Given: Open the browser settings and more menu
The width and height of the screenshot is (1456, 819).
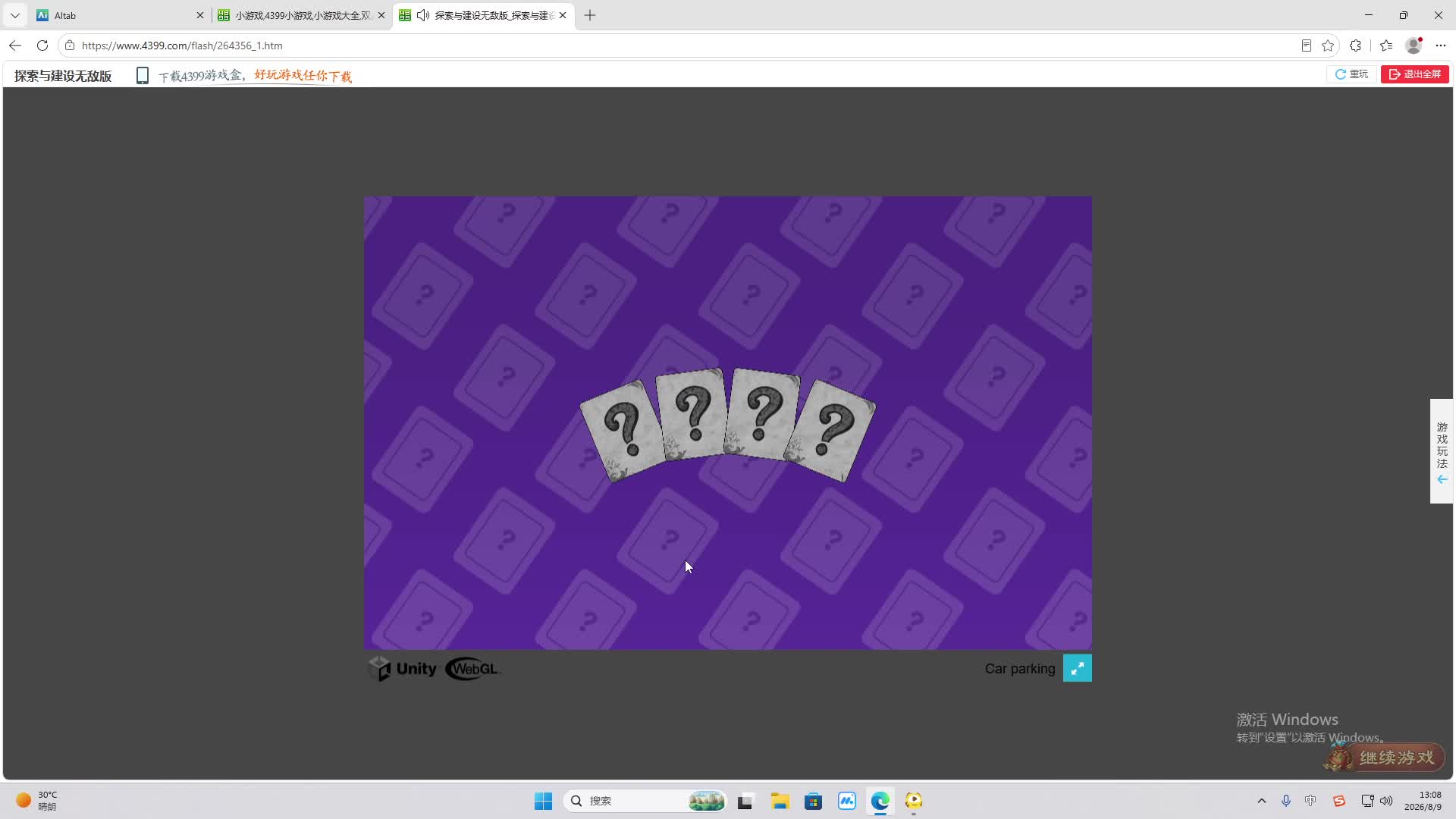Looking at the screenshot, I should pos(1441,45).
